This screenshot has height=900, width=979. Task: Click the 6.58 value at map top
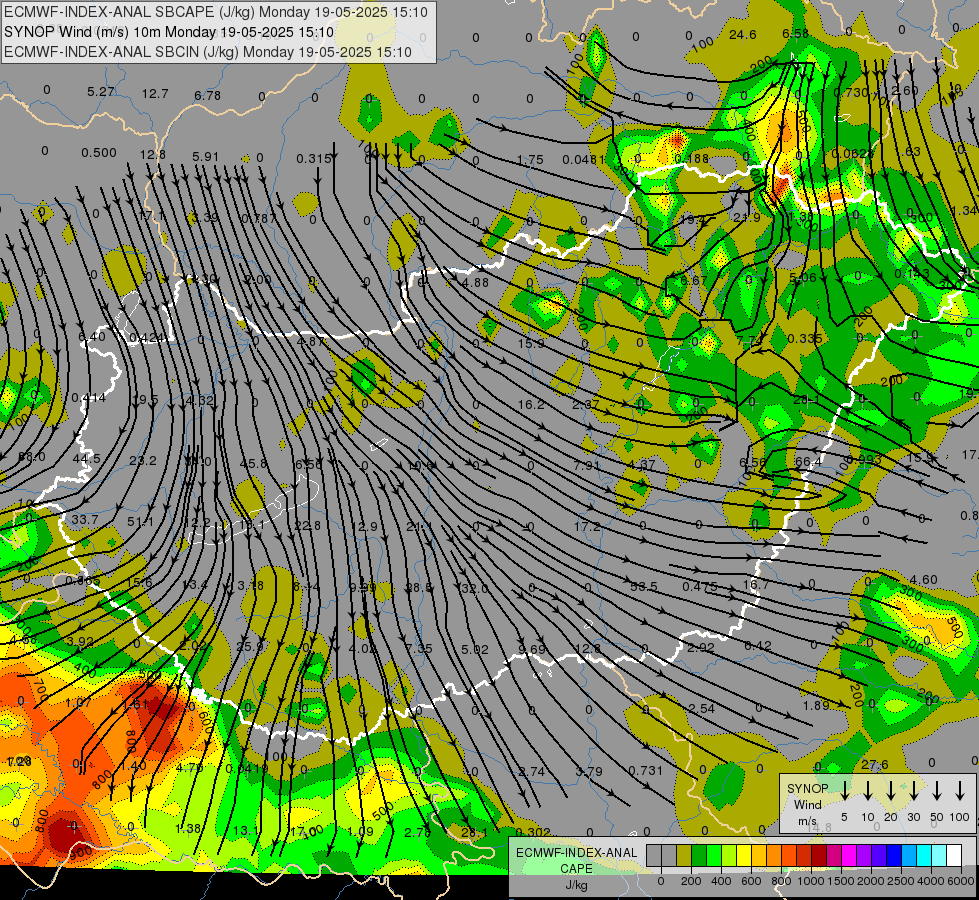click(795, 34)
